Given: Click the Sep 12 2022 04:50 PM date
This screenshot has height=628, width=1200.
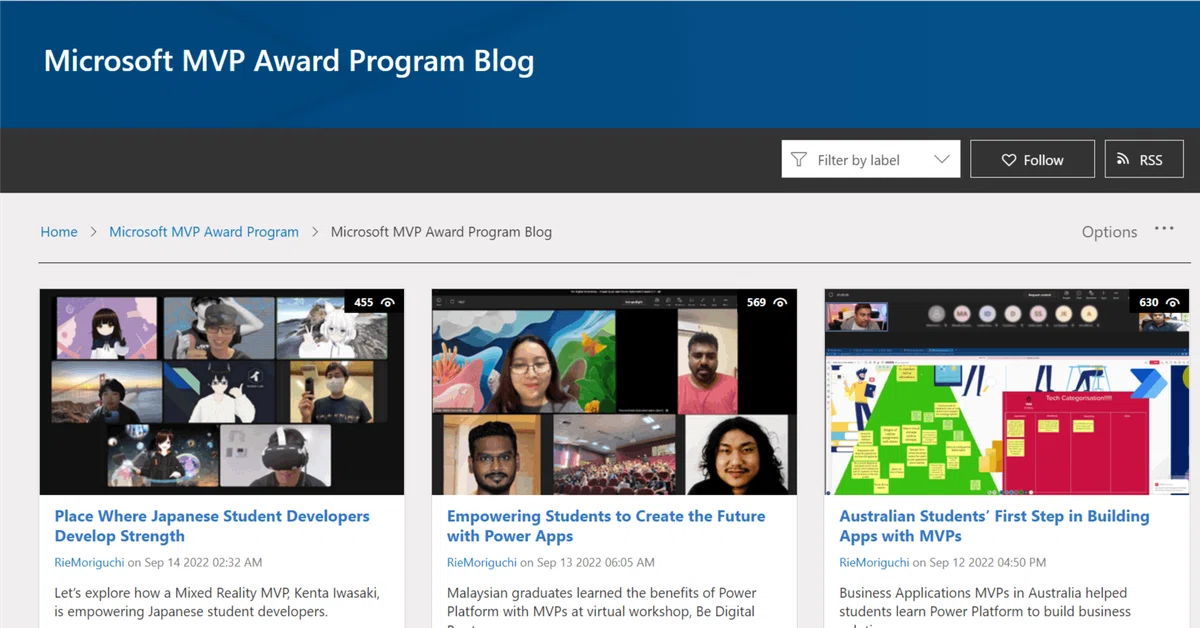Looking at the screenshot, I should (989, 562).
